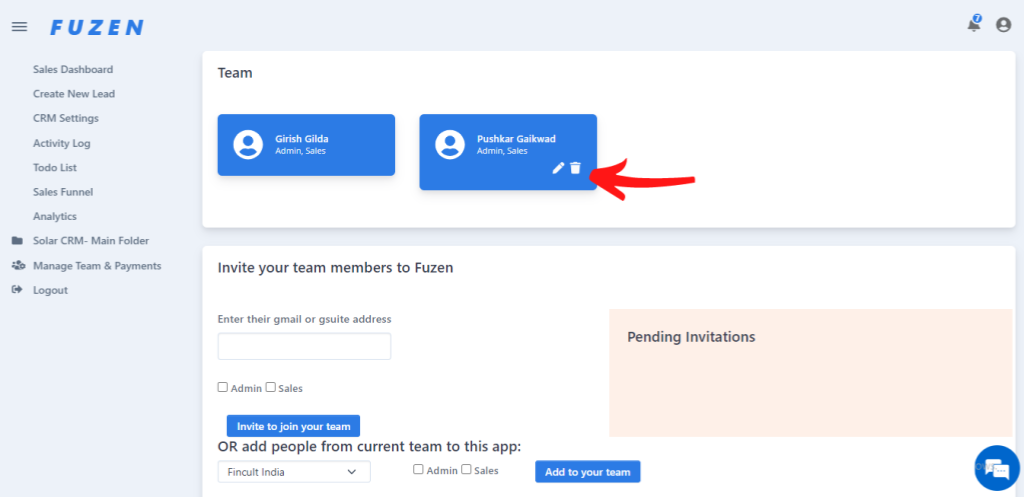Click the trash delete icon on Pushkar Gaikwad card

point(575,168)
